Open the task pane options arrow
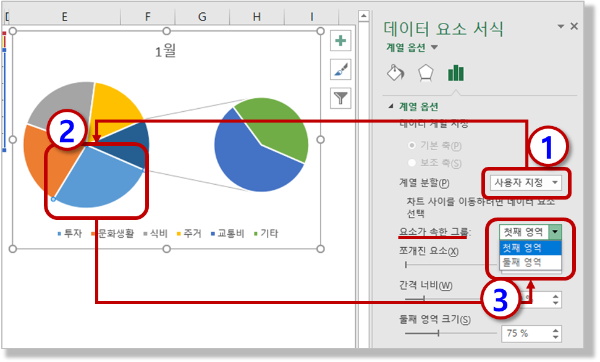The height and width of the screenshot is (362, 600). pos(561,26)
